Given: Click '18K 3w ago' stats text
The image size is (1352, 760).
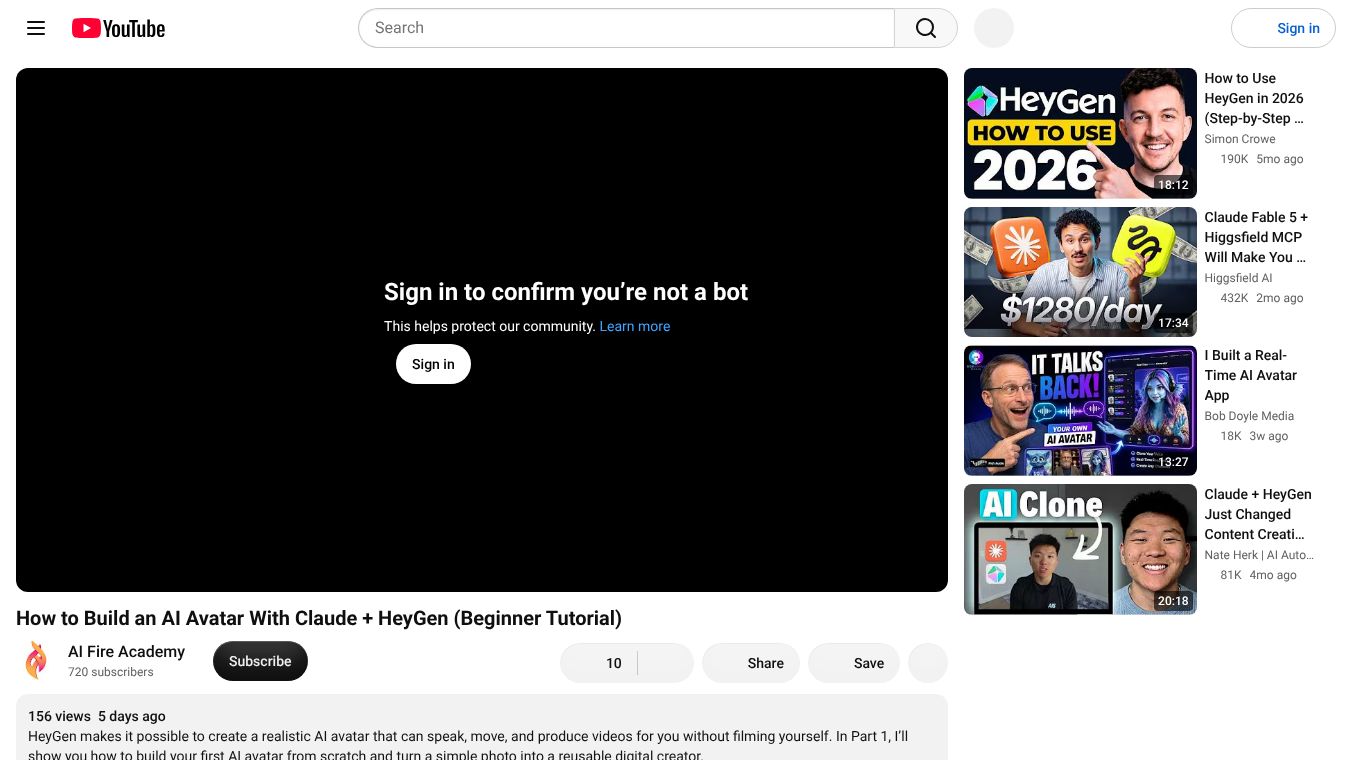Looking at the screenshot, I should (x=1254, y=436).
